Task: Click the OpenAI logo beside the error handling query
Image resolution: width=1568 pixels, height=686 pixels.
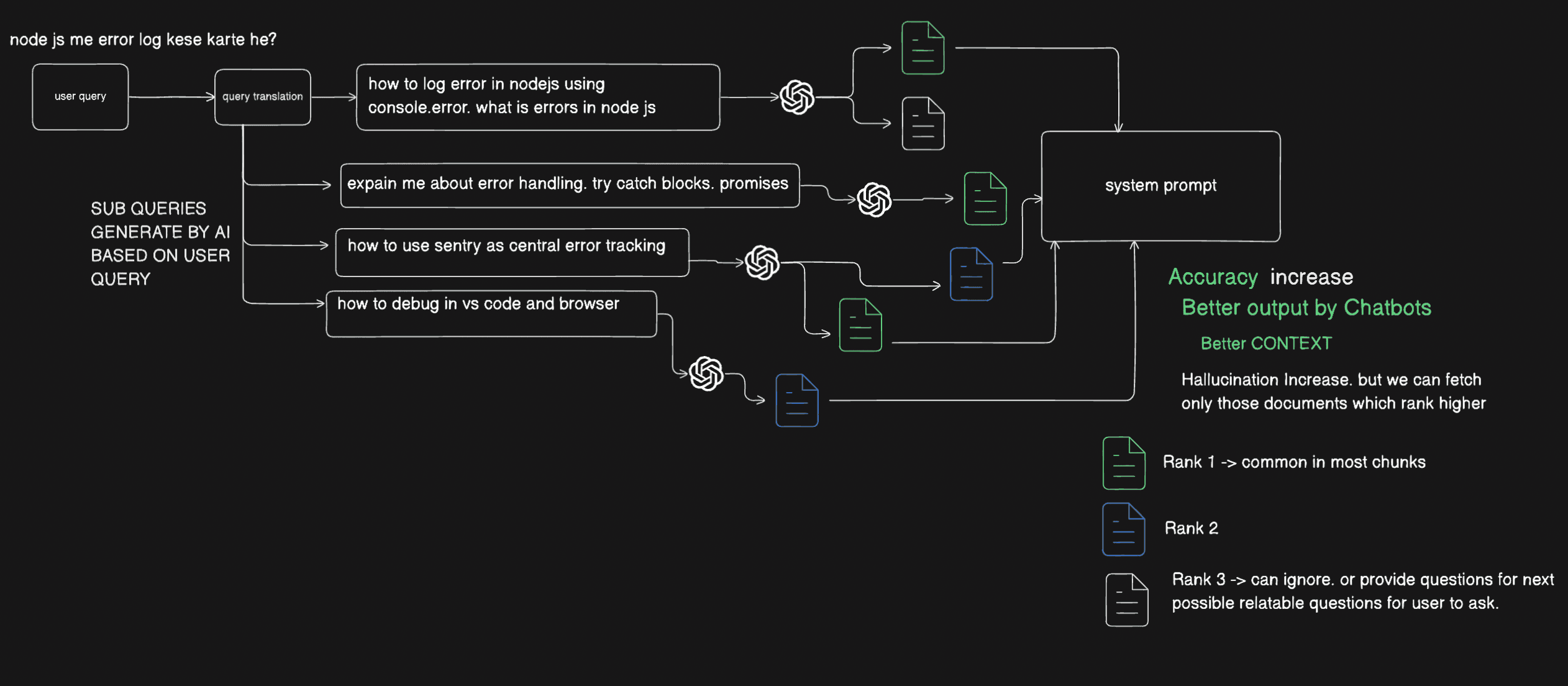Action: click(x=874, y=199)
